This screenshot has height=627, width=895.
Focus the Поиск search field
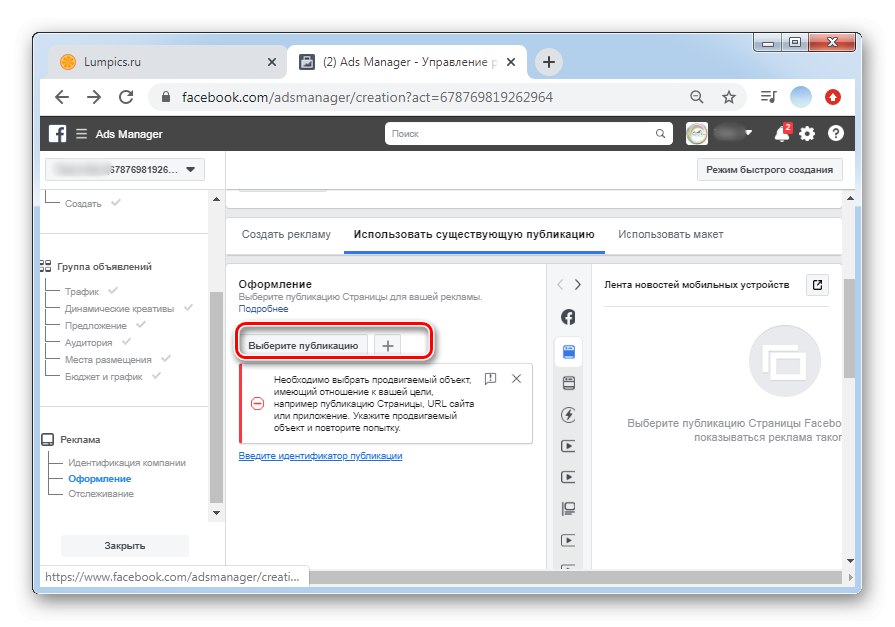point(528,134)
